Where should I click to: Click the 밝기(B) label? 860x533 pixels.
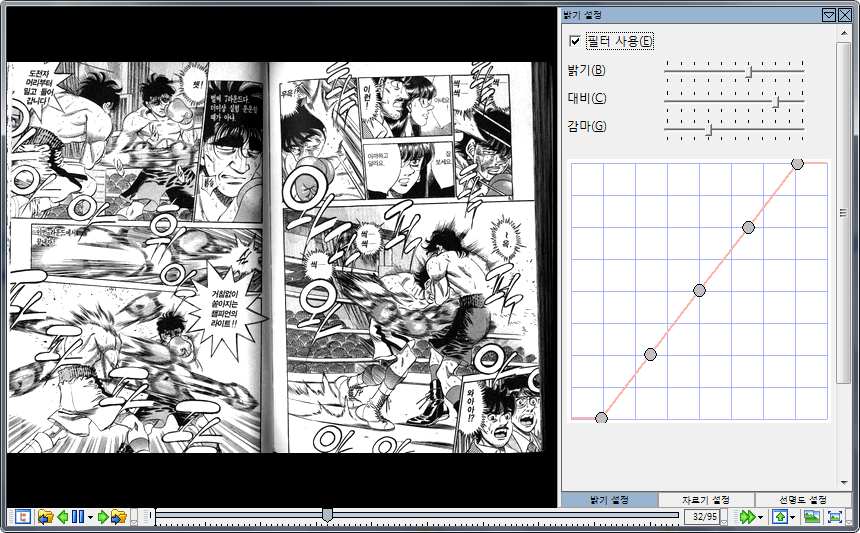(x=586, y=70)
